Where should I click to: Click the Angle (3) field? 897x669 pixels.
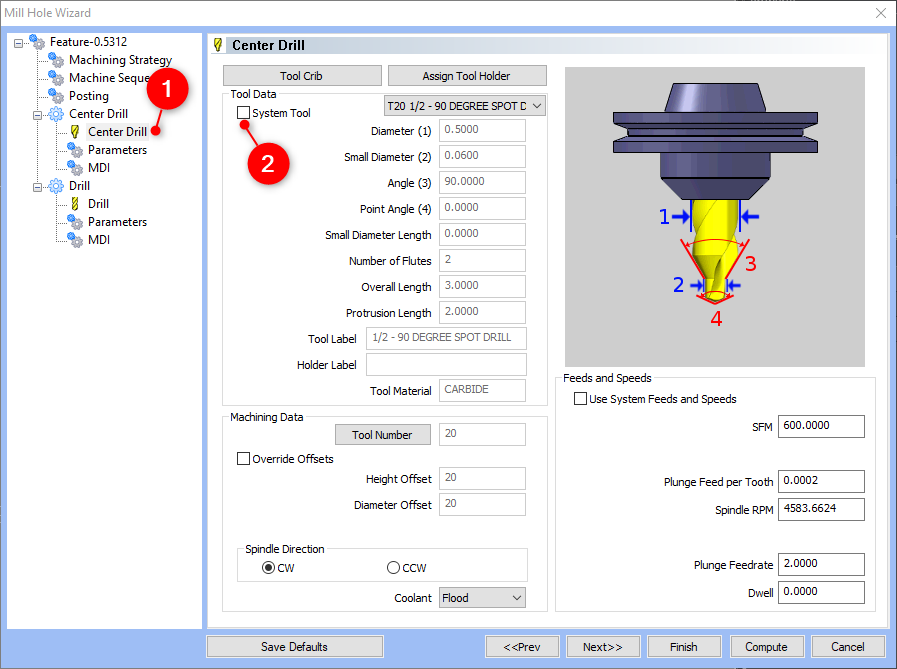[x=482, y=182]
